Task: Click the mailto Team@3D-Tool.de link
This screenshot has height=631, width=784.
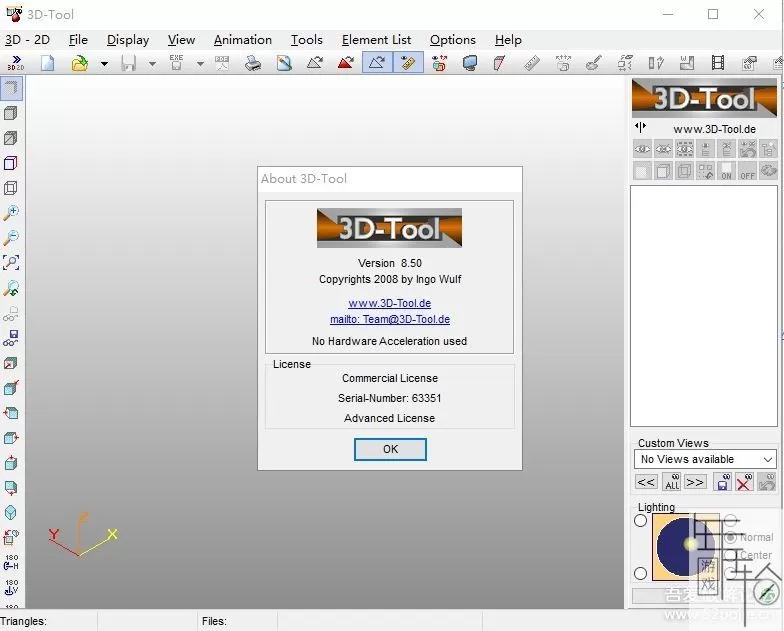Action: (x=390, y=319)
